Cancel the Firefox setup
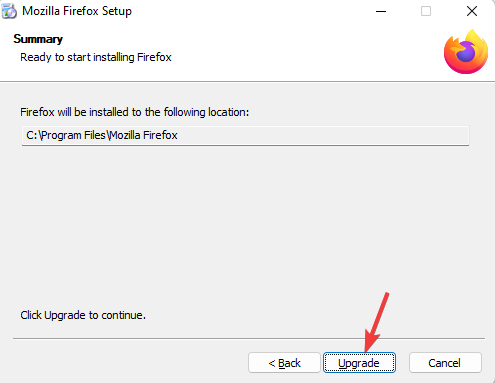The width and height of the screenshot is (495, 383). point(445,363)
